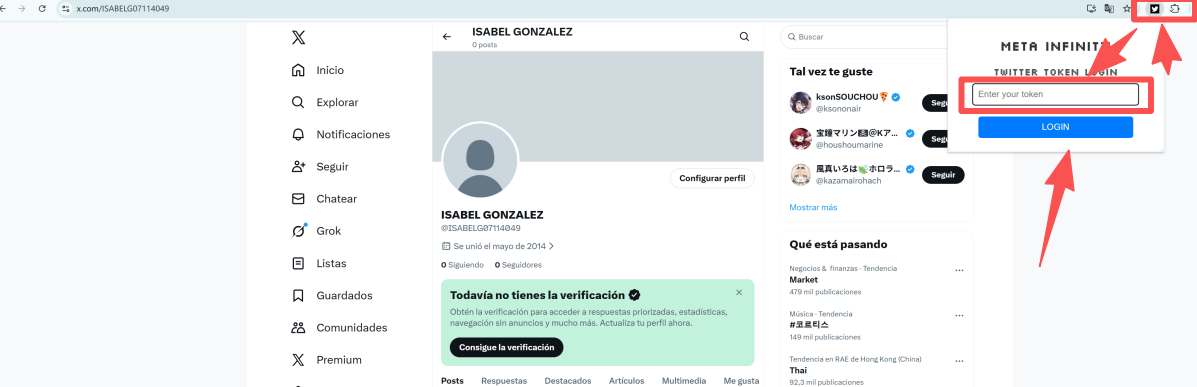Switch to the Artículos tab

pos(627,380)
